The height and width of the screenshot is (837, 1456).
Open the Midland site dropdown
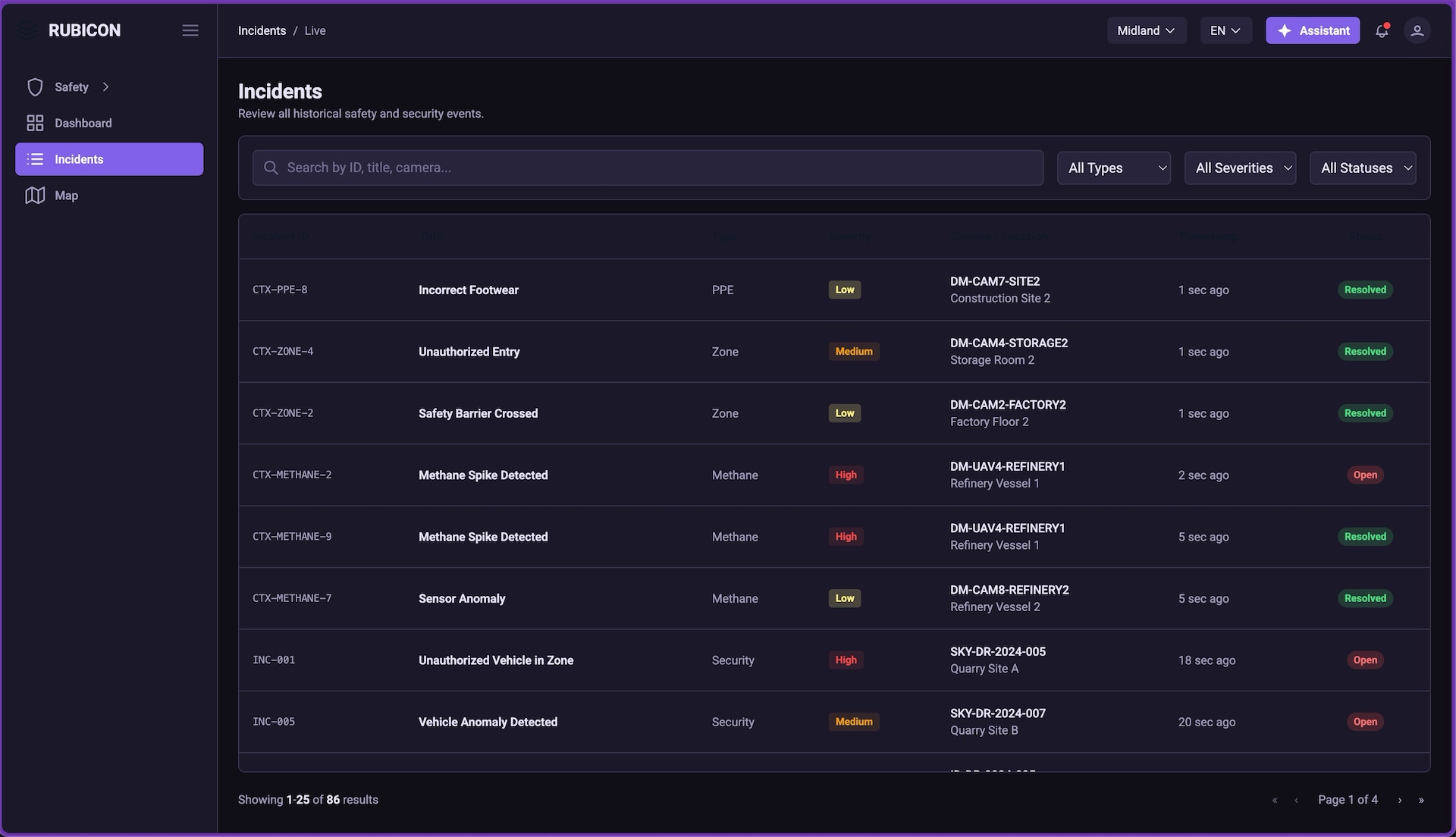[1147, 30]
